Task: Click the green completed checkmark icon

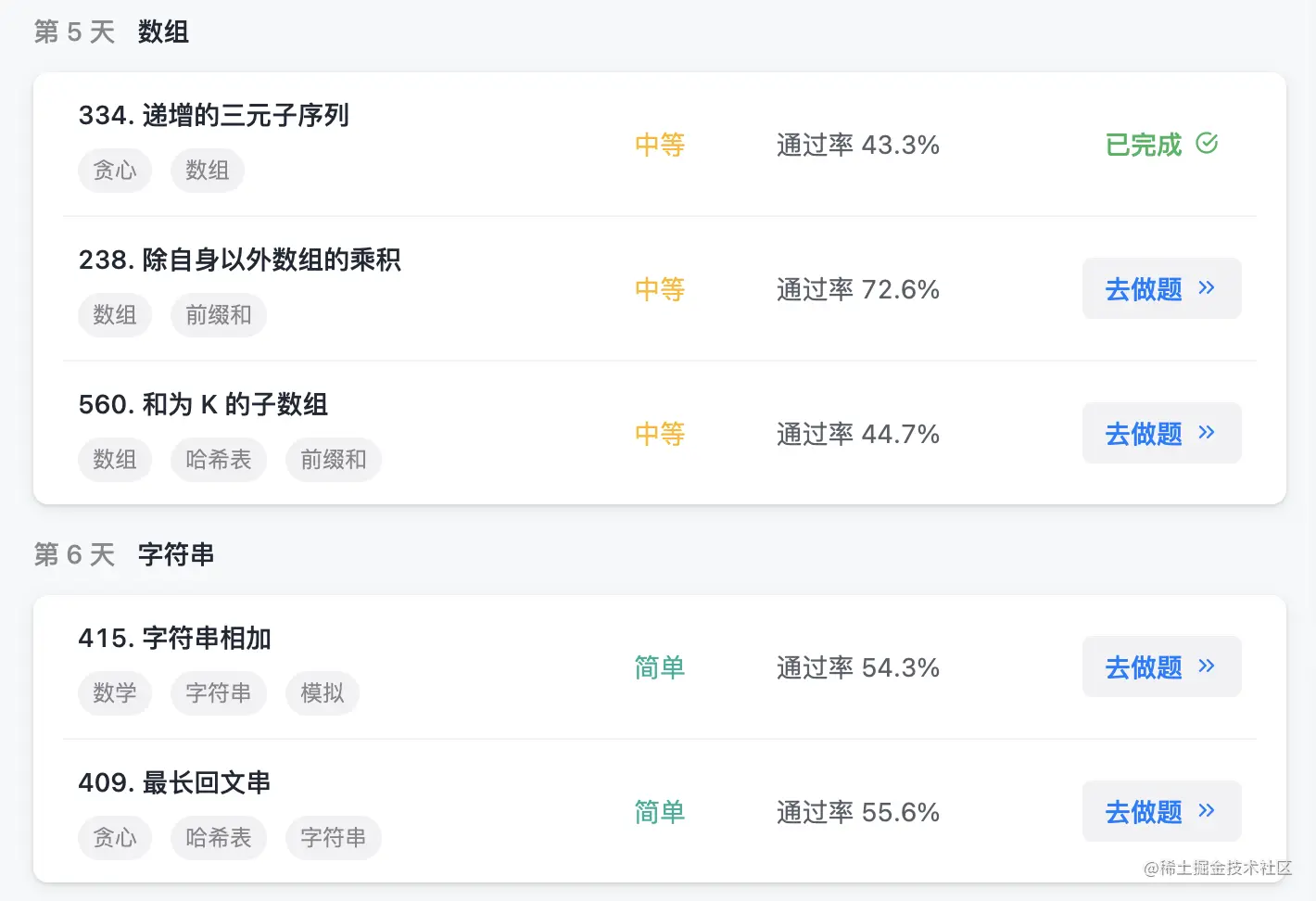Action: pos(1207,144)
